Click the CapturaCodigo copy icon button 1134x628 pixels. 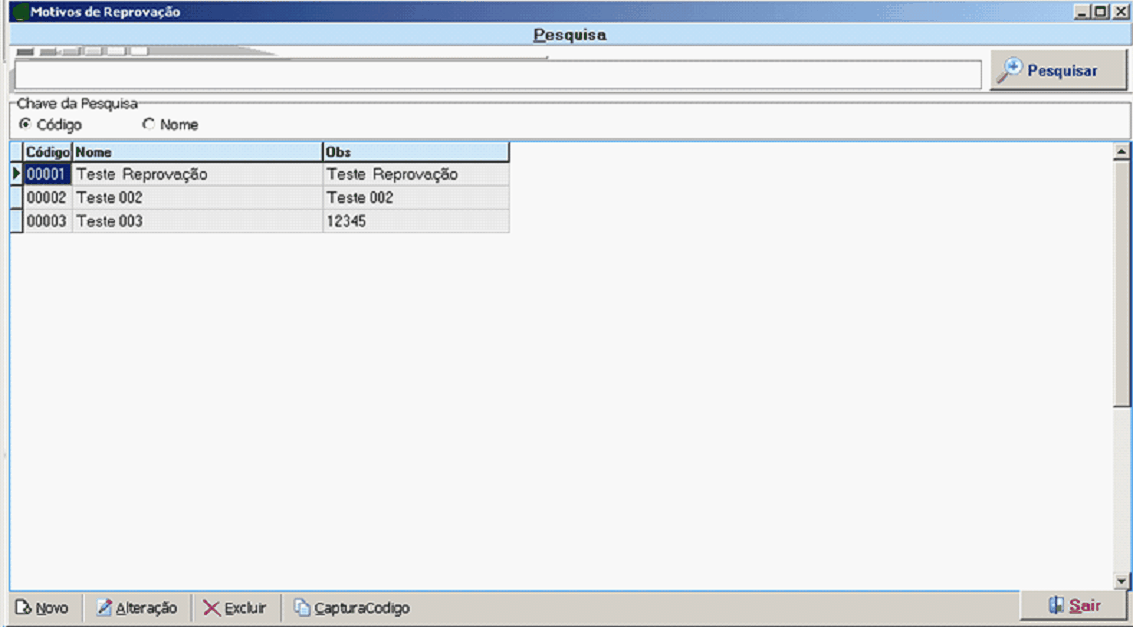pyautogui.click(x=351, y=608)
